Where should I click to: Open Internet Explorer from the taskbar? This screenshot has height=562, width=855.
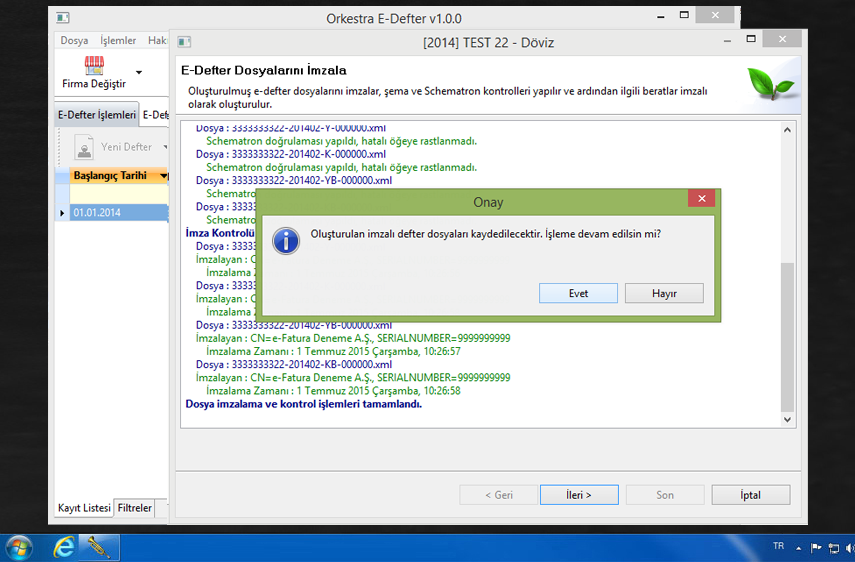pyautogui.click(x=65, y=547)
